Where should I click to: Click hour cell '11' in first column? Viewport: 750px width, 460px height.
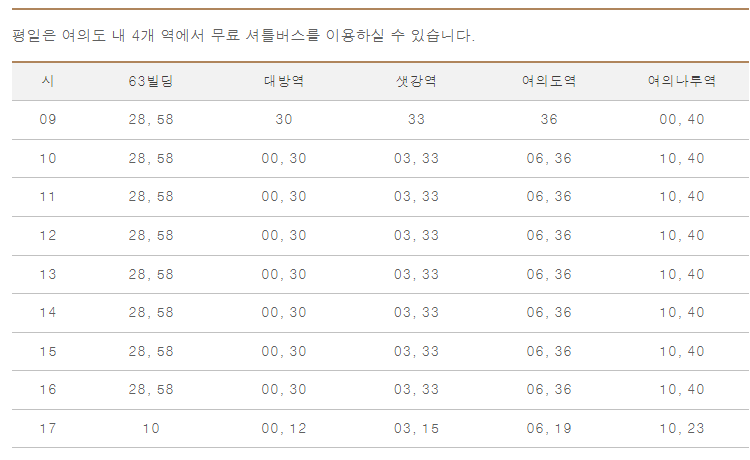(x=48, y=197)
